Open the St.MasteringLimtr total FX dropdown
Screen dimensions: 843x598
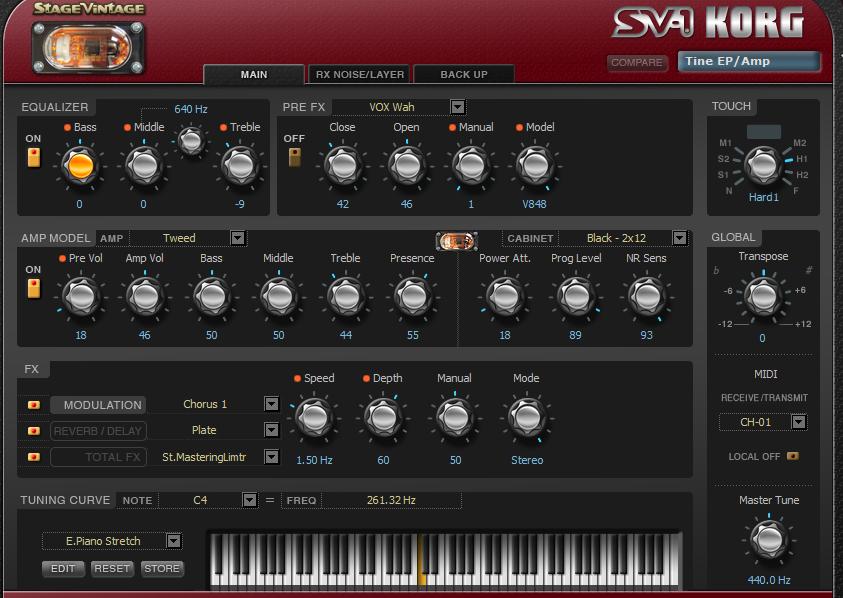272,457
